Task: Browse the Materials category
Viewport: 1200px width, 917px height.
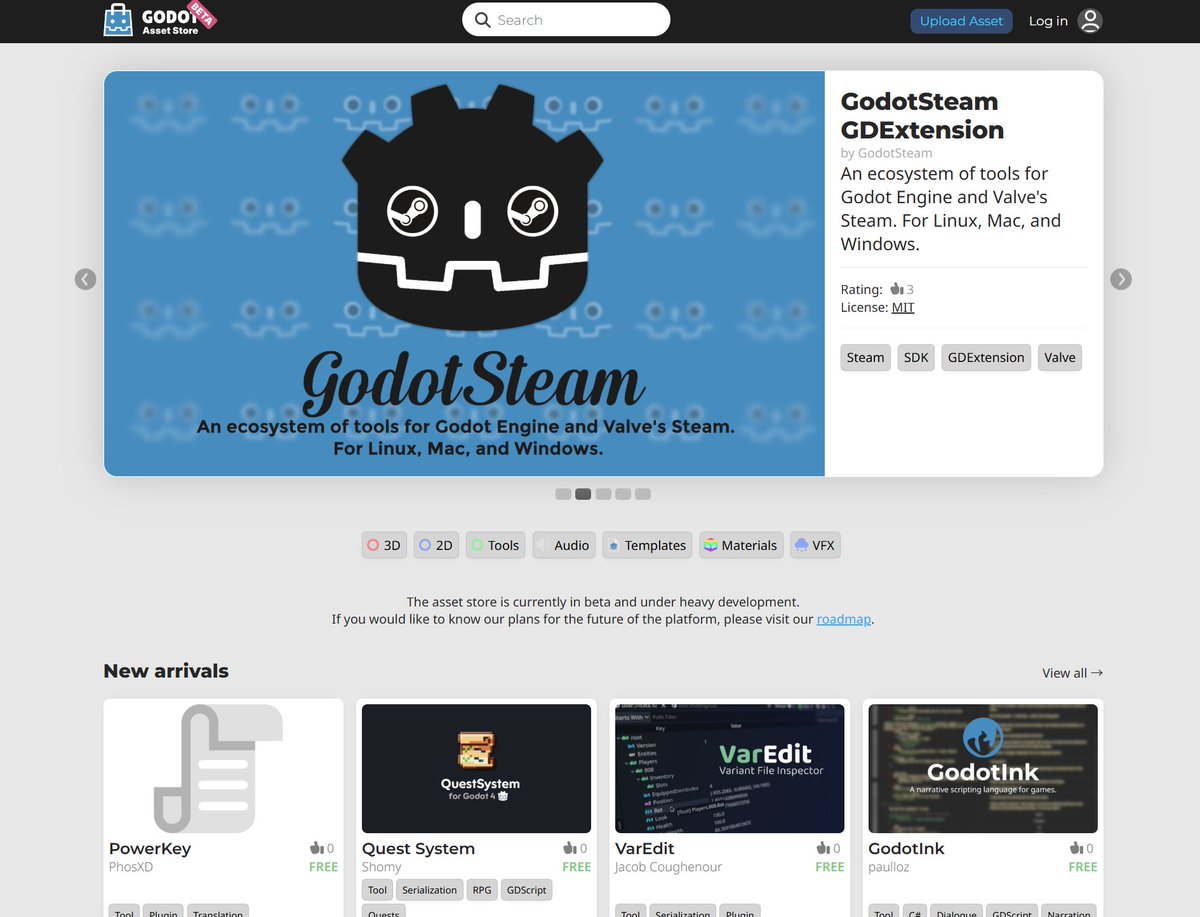Action: (741, 545)
